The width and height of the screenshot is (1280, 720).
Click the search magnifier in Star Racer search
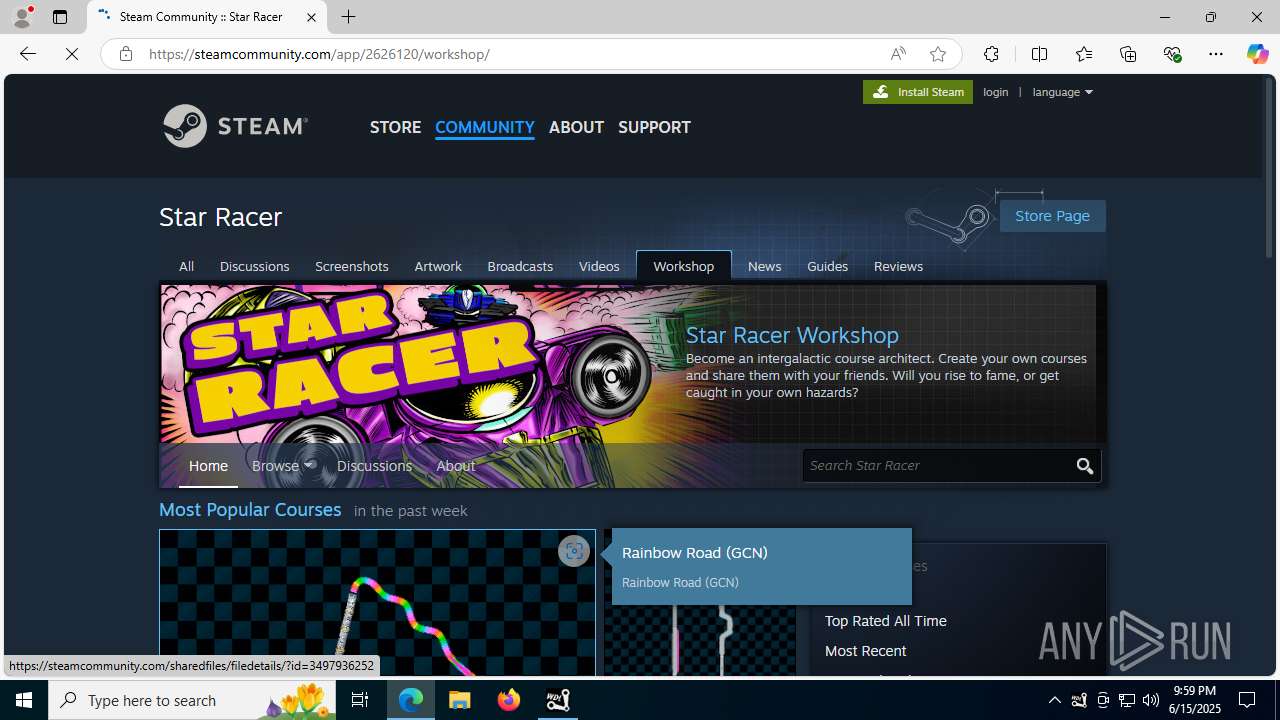point(1085,466)
